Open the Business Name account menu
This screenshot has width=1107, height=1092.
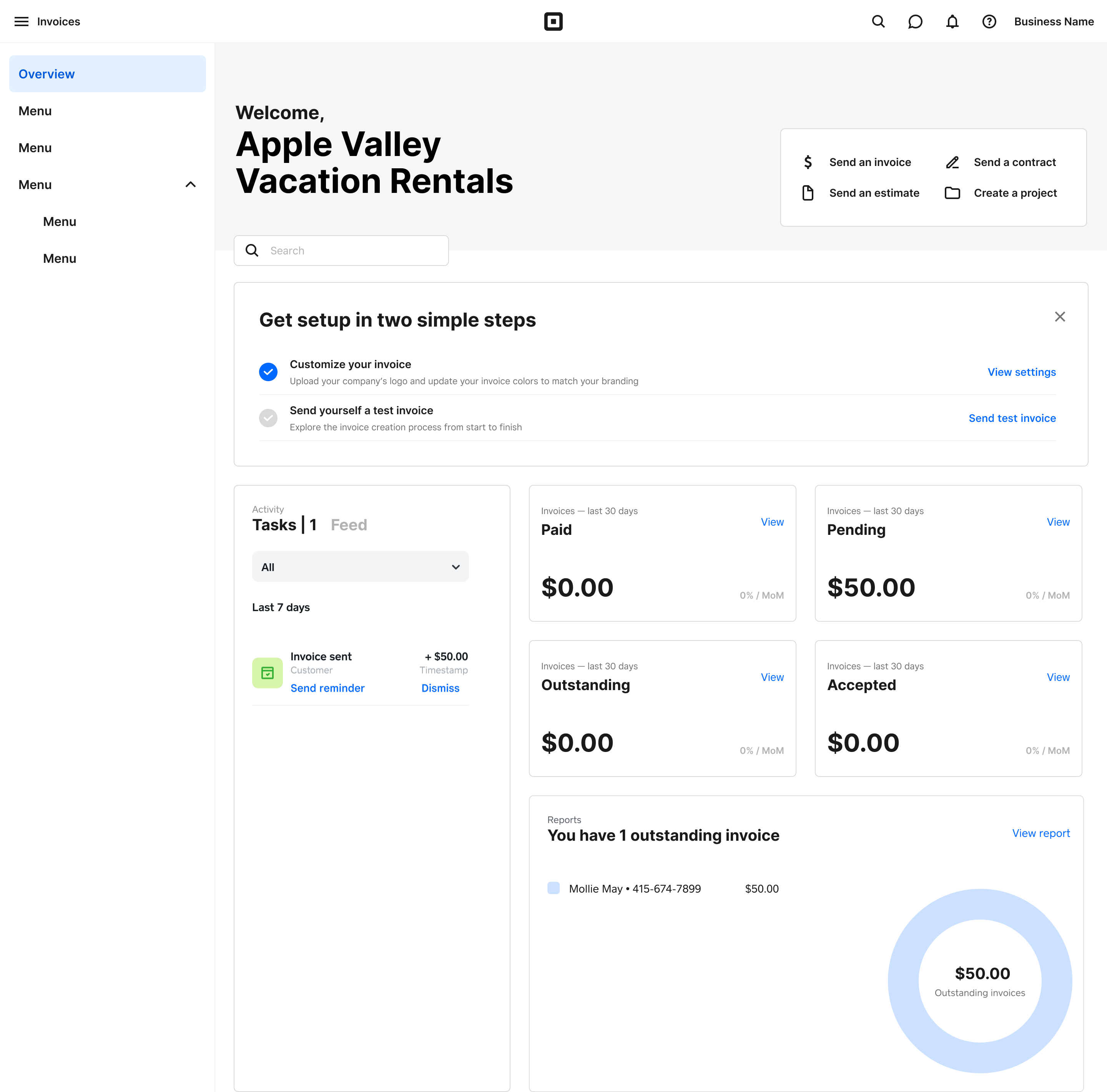tap(1053, 22)
